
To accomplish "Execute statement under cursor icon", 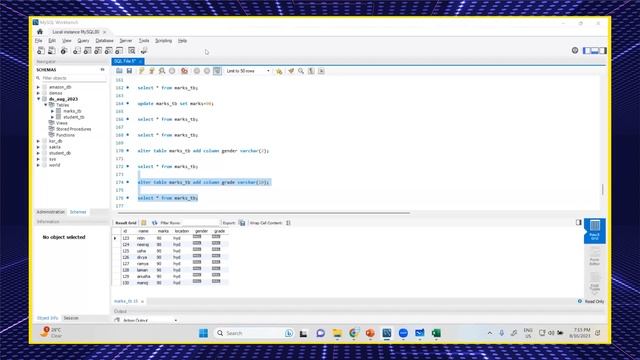I will [x=151, y=71].
